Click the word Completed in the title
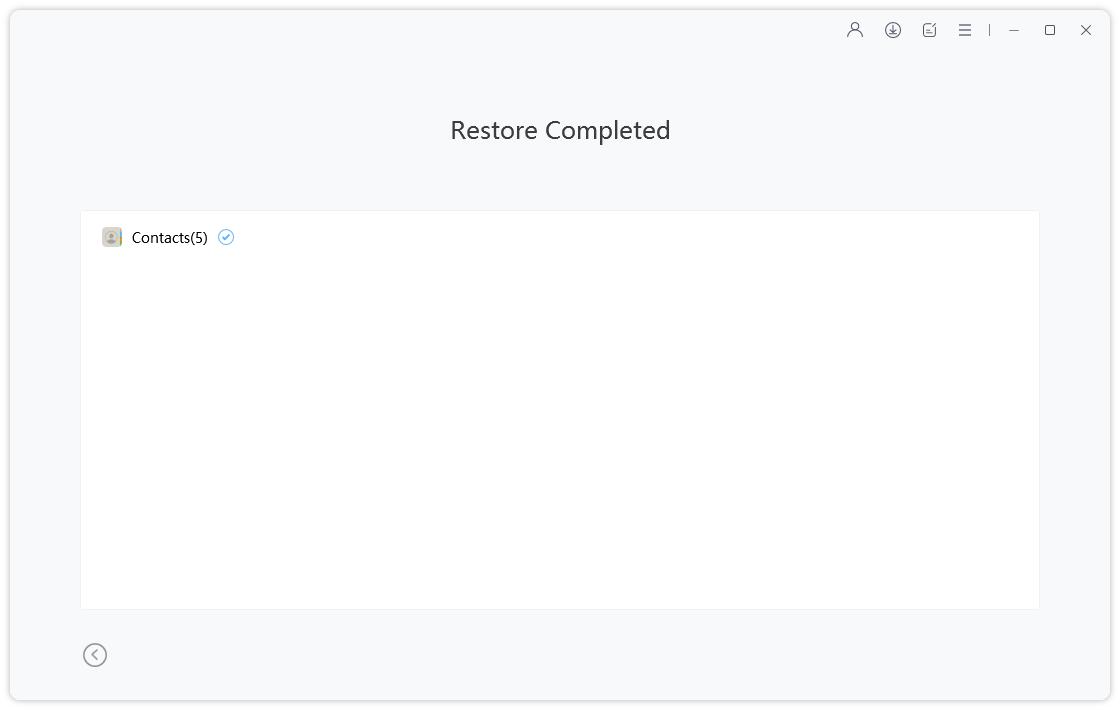 607,131
